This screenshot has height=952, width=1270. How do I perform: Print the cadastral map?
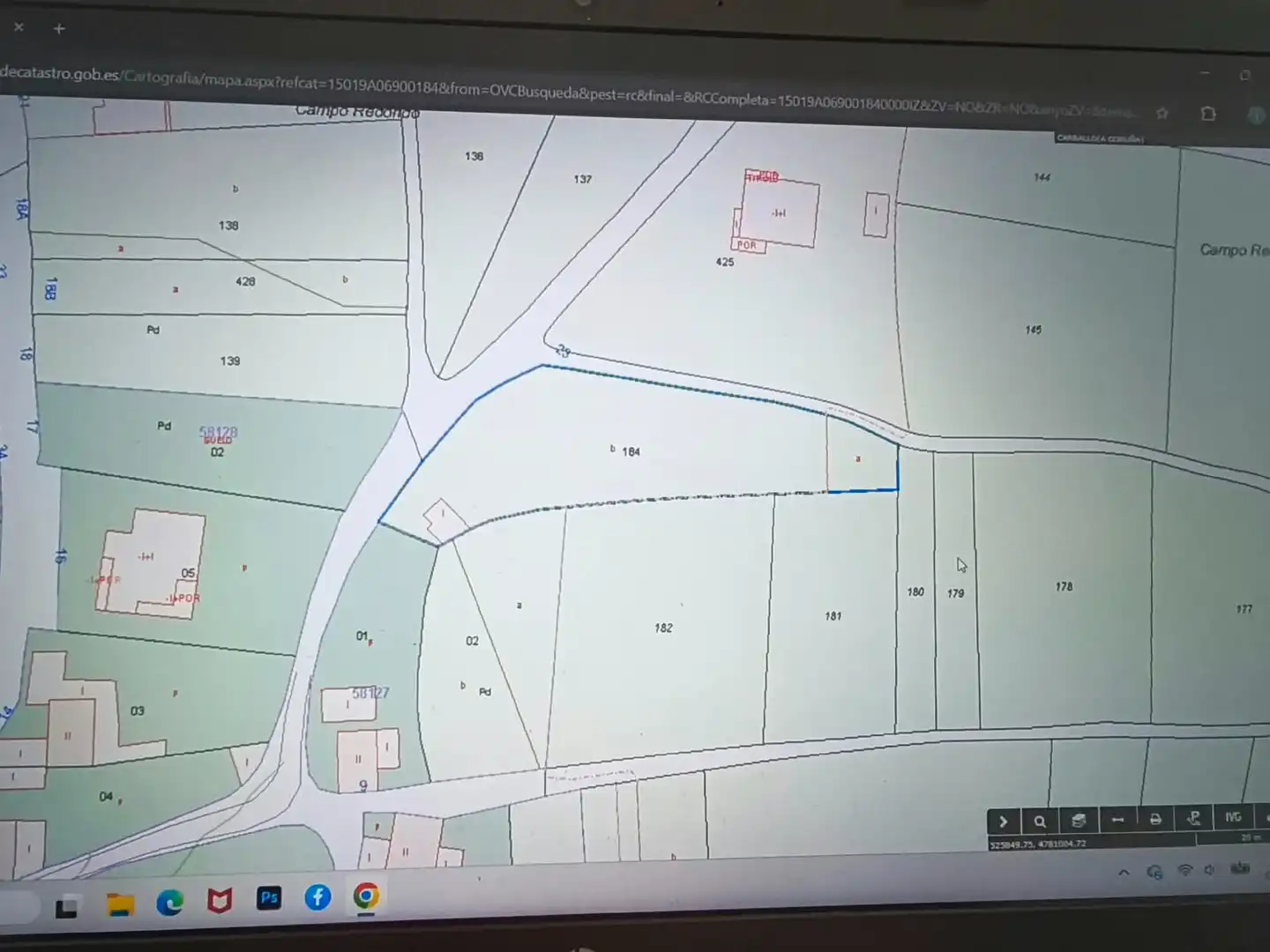pos(1155,819)
